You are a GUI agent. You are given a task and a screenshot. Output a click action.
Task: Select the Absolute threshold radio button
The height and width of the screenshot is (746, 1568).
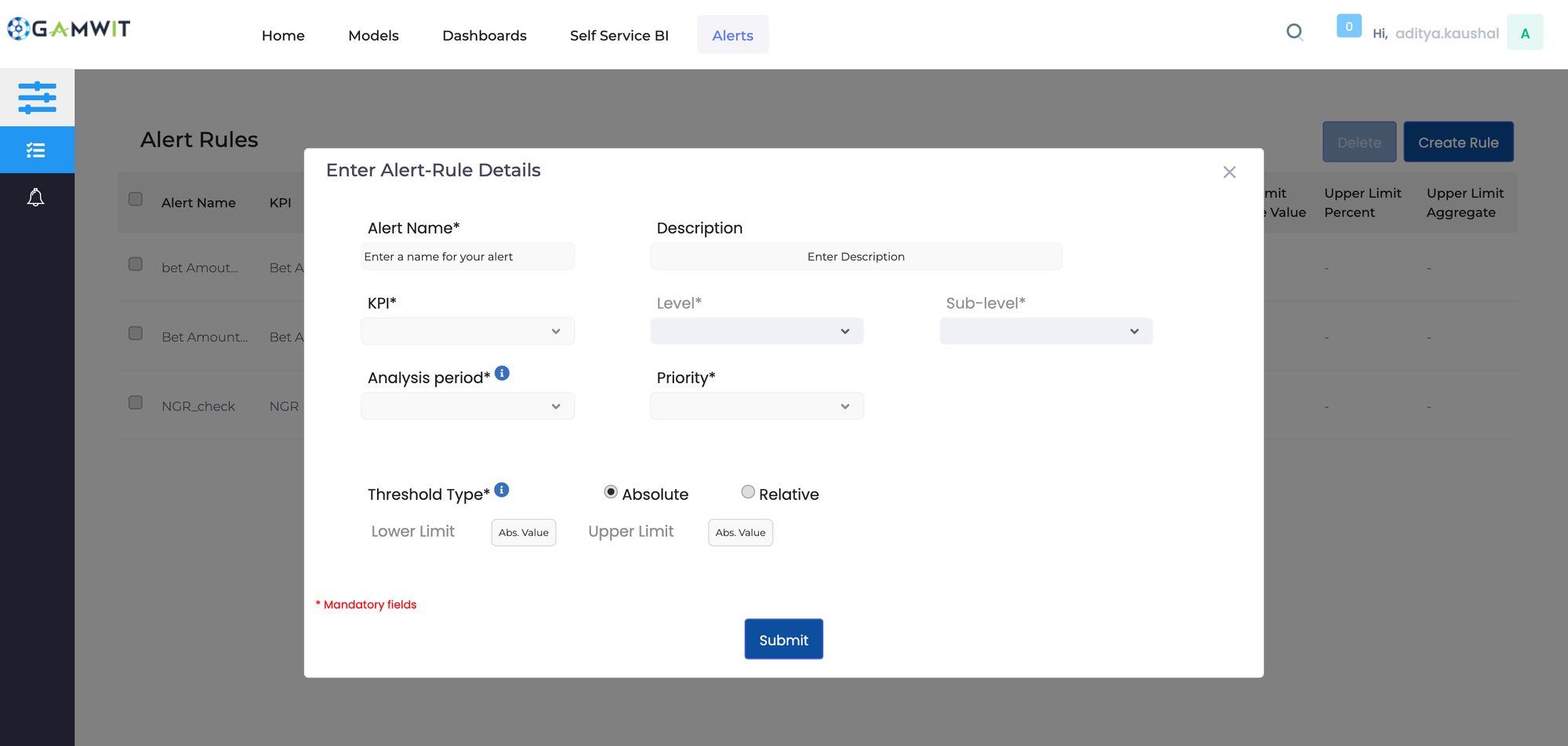(611, 492)
